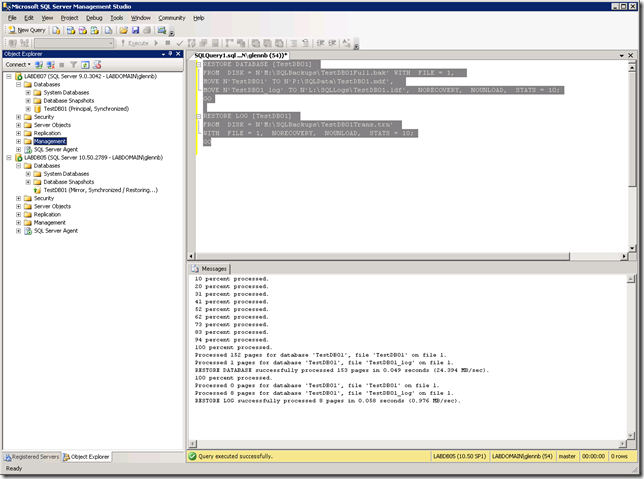Expand the Security folder under LABDB07

tap(18, 116)
